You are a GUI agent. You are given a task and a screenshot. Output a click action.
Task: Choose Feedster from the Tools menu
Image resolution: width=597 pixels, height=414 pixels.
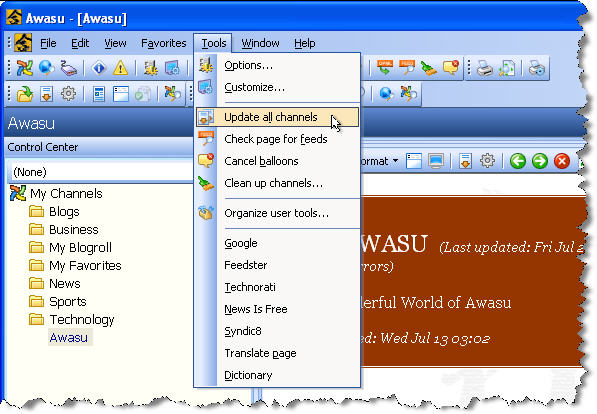pyautogui.click(x=277, y=265)
